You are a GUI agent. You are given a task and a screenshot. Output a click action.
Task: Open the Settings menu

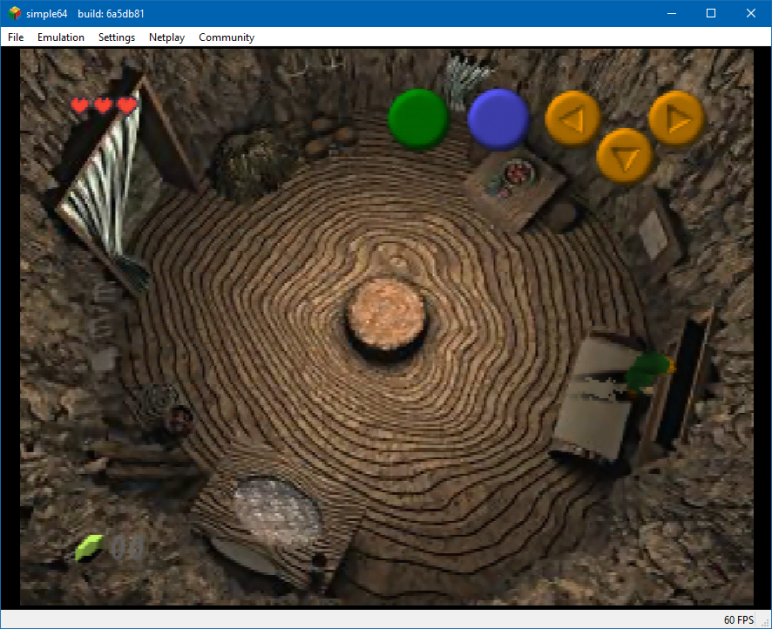tap(117, 37)
